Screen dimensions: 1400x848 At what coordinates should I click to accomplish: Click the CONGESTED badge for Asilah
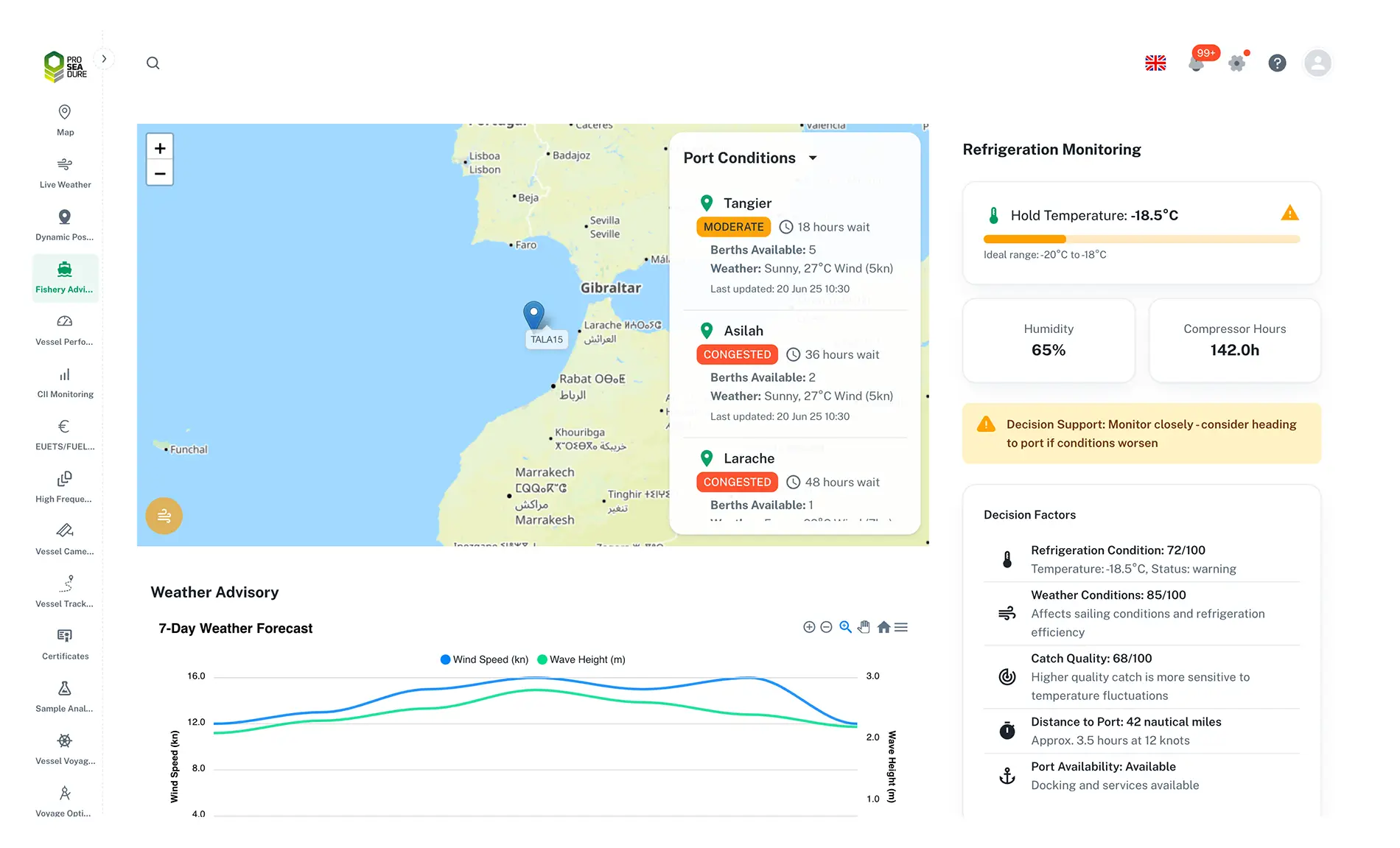737,354
